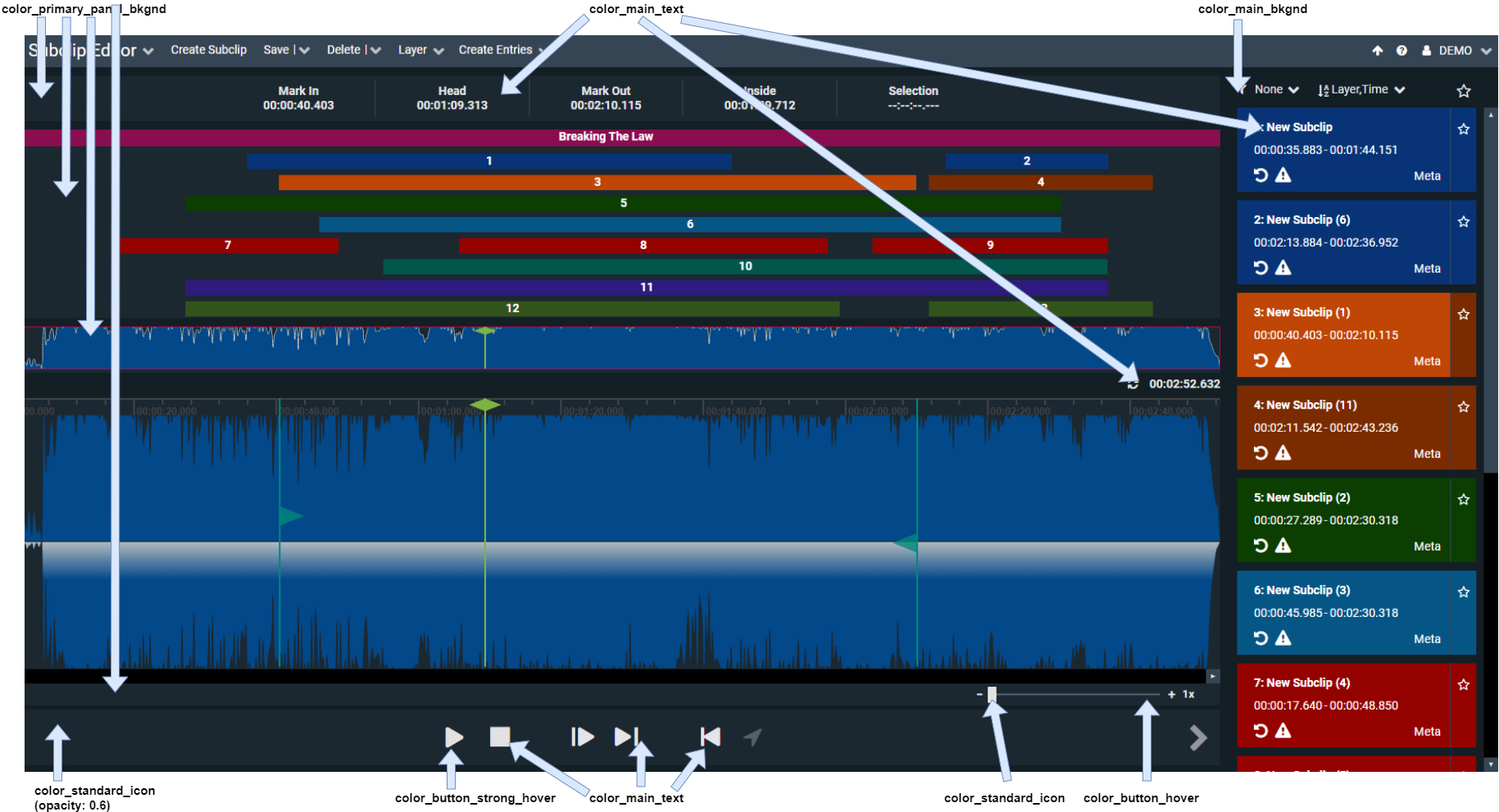Toggle the favorite star for New Subclip (2)
The width and height of the screenshot is (1499, 812).
(x=1464, y=500)
